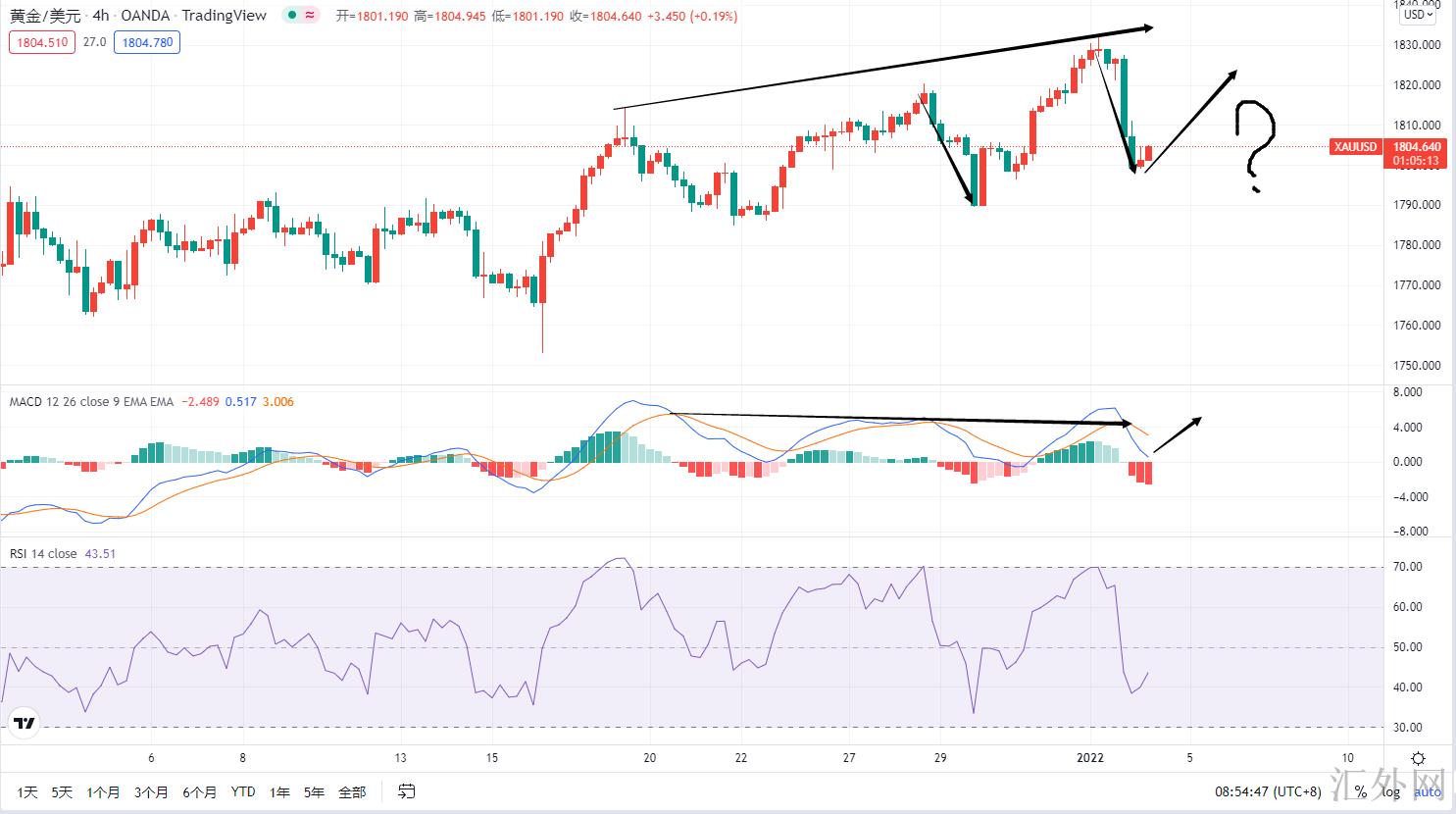Click the XAUUSD price scale label
Viewport: 1456px width, 814px height.
point(1355,147)
